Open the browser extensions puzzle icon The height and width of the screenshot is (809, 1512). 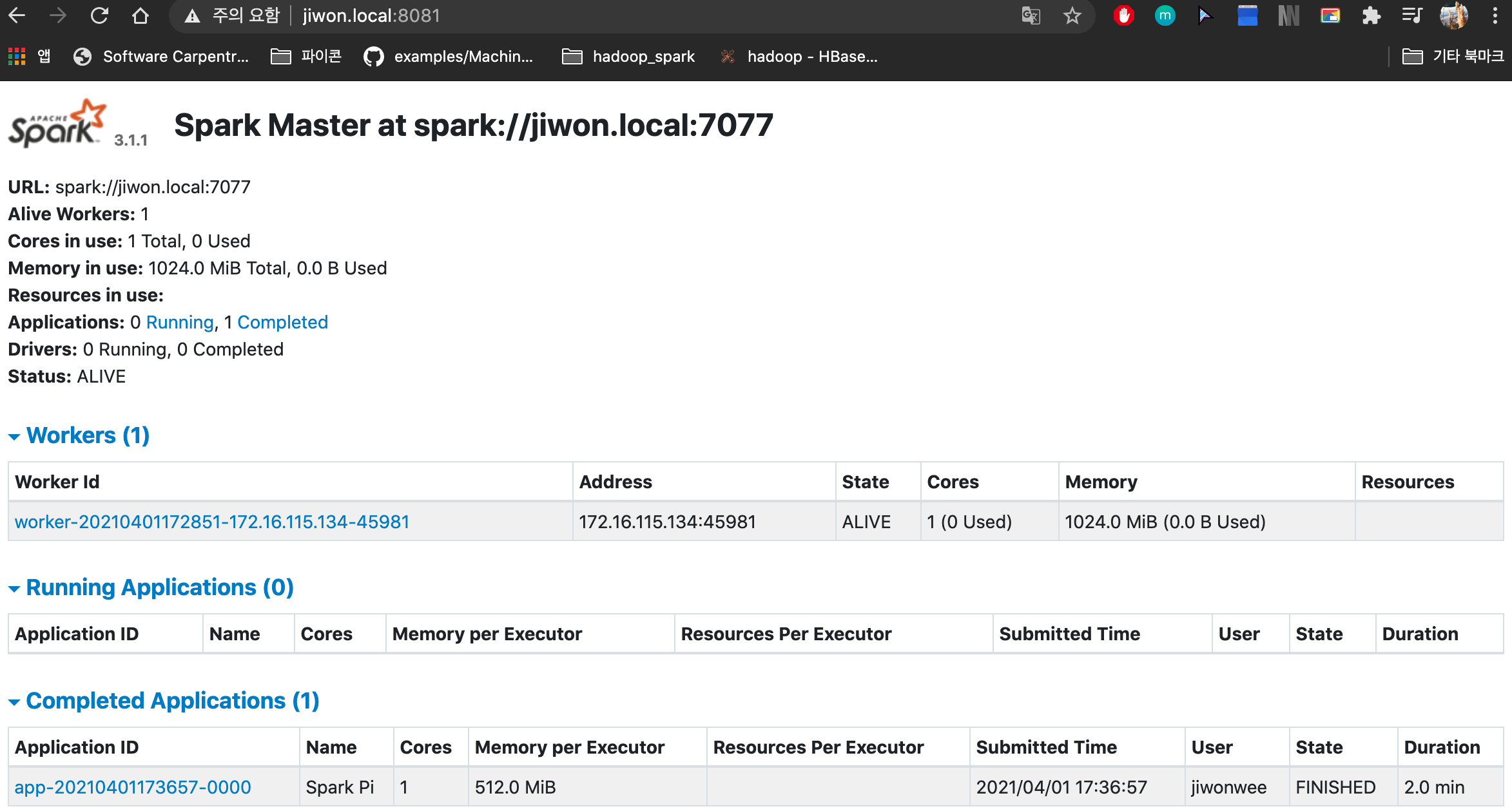point(1371,15)
